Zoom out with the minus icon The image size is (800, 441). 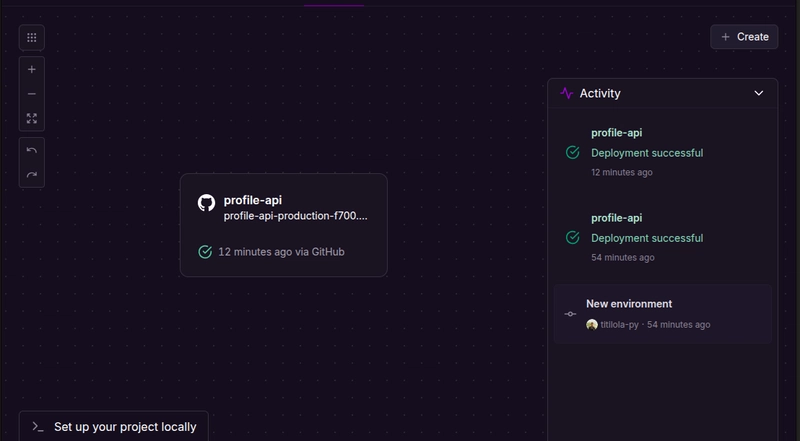pos(32,94)
